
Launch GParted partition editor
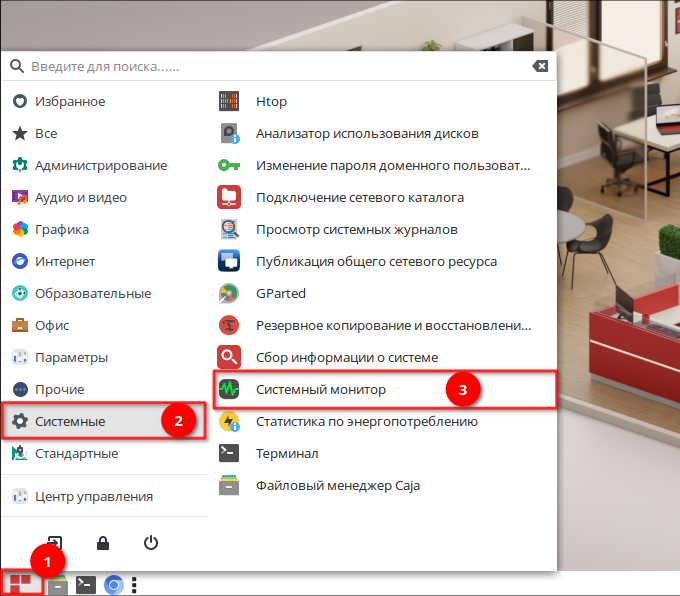coord(230,293)
